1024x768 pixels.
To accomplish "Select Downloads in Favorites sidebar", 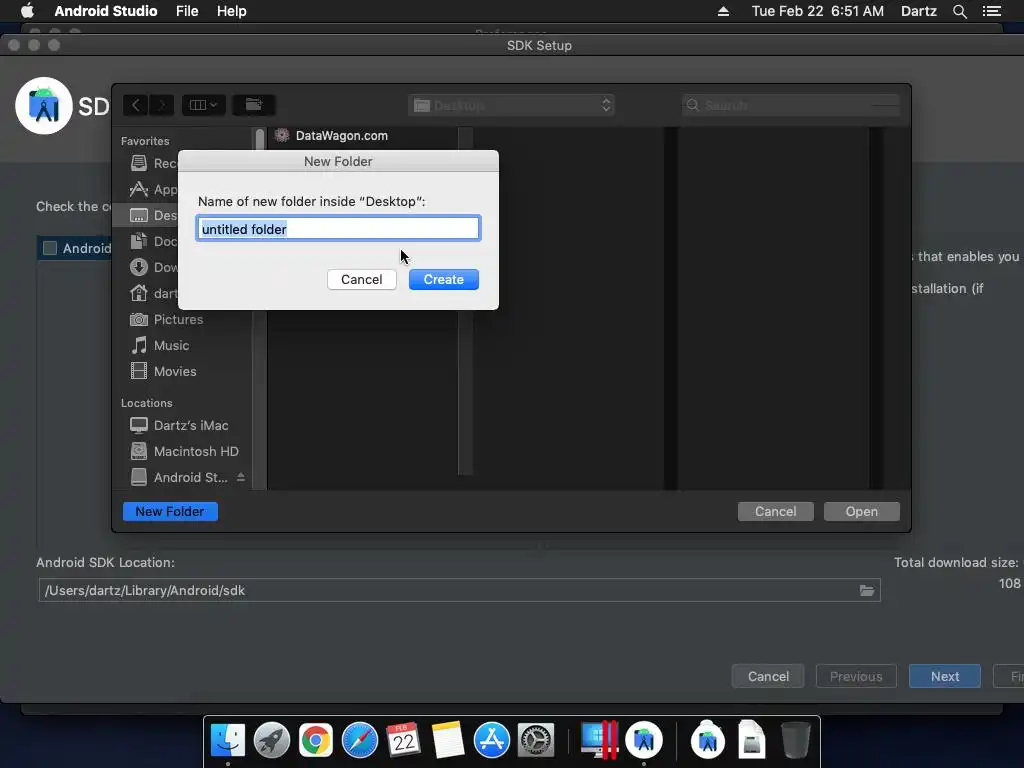I will pyautogui.click(x=154, y=267).
